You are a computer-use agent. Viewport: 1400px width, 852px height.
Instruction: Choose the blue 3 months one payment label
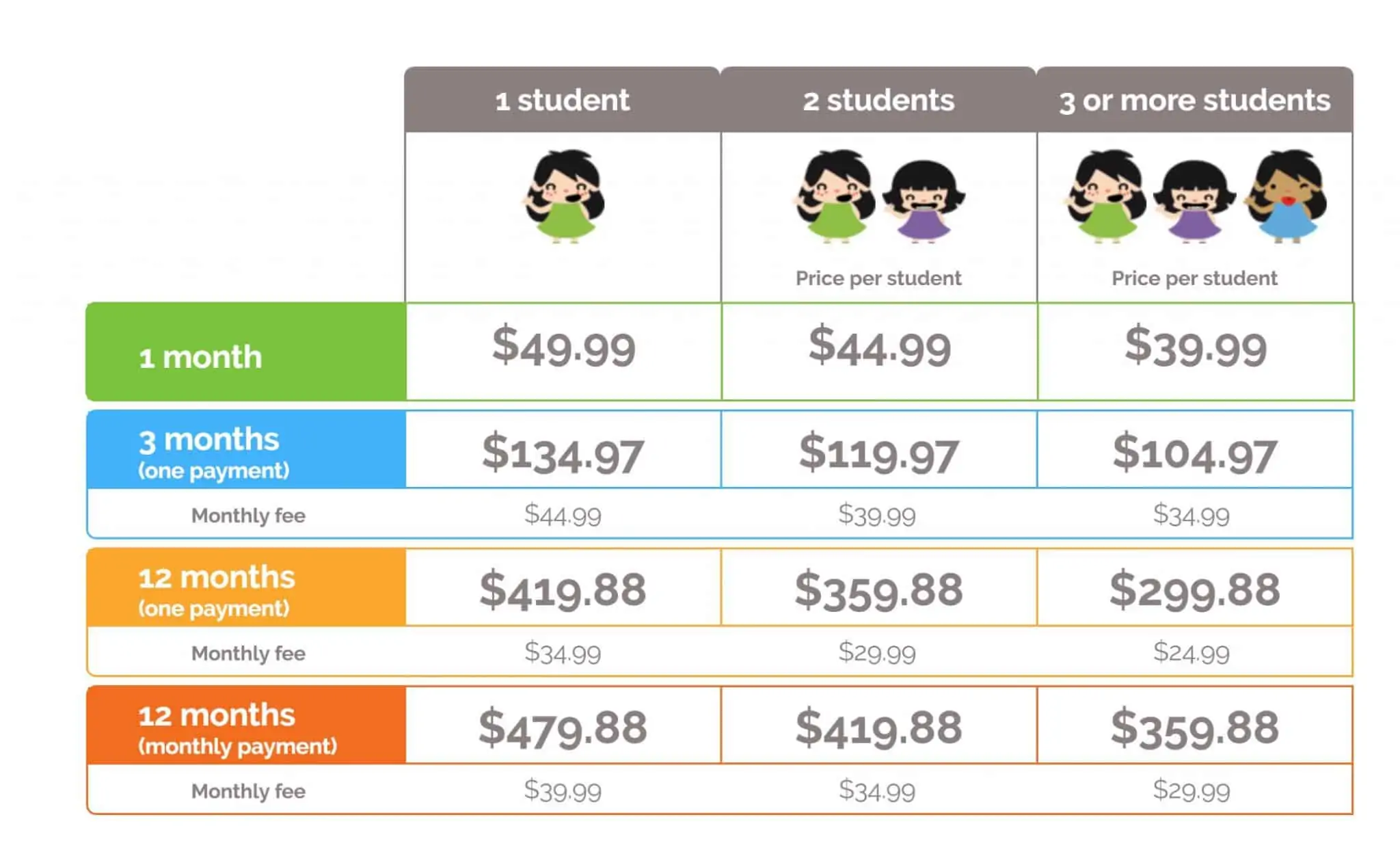pos(246,450)
